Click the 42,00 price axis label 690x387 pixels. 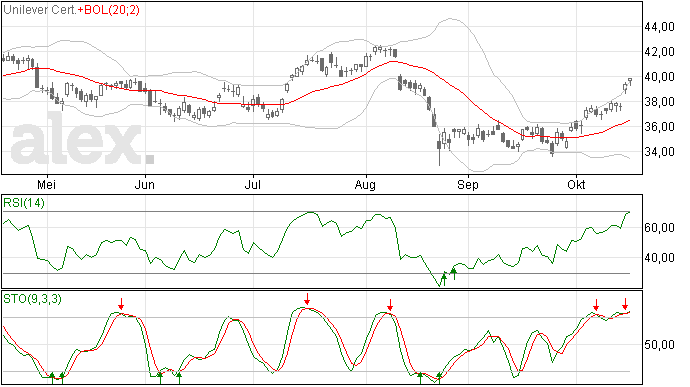659,52
